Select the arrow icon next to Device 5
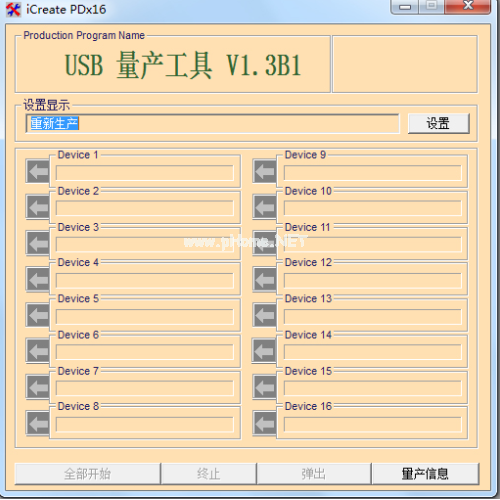This screenshot has height=500, width=500. (38, 314)
